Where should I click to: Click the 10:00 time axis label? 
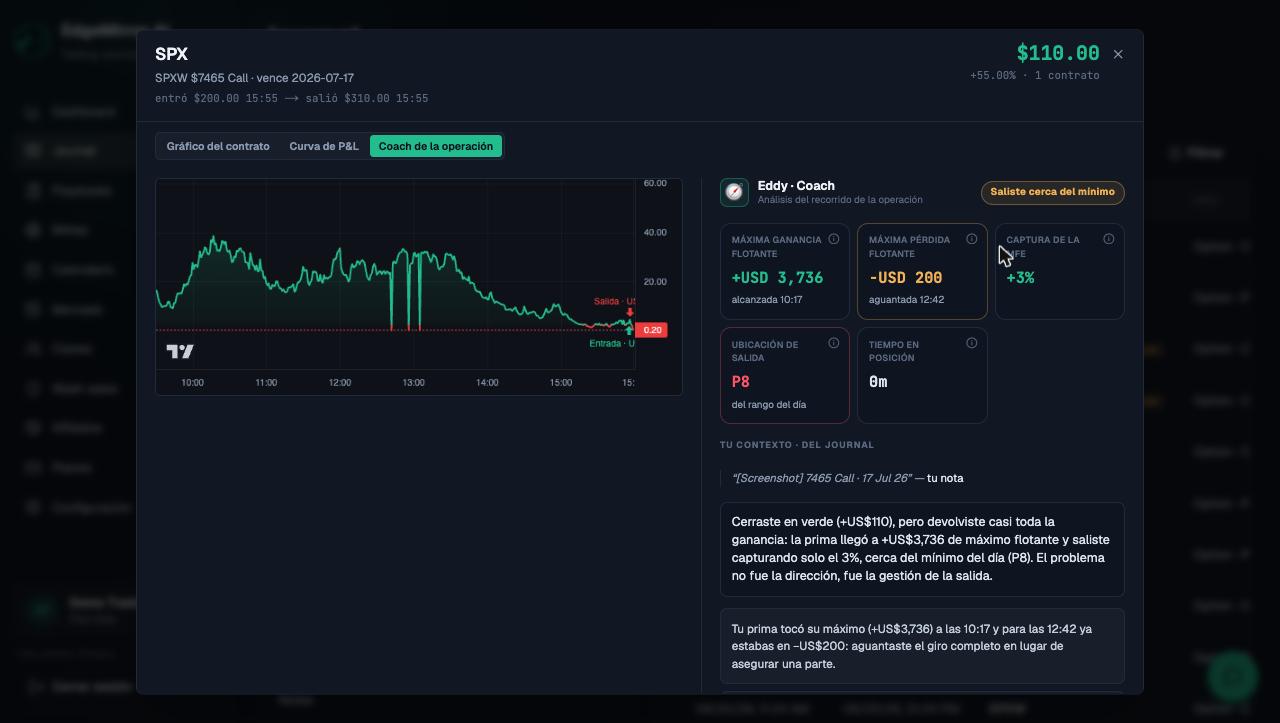click(192, 383)
